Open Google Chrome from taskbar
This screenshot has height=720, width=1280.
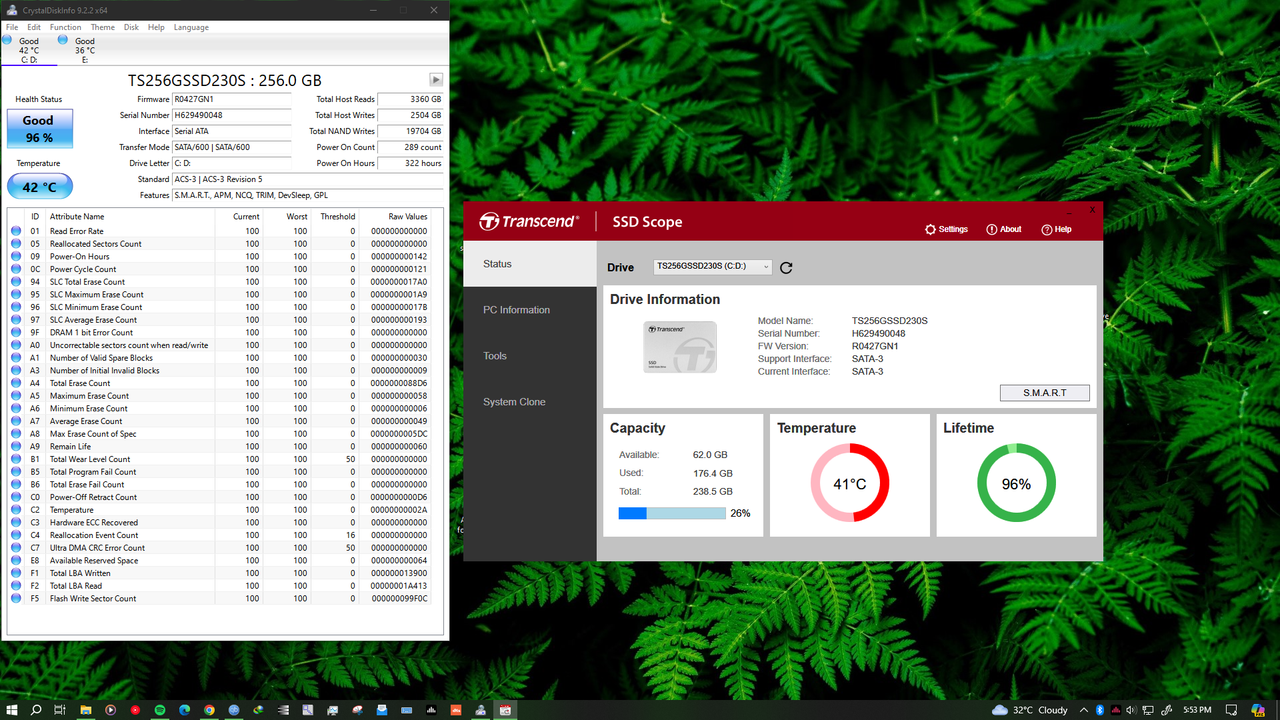(x=209, y=710)
